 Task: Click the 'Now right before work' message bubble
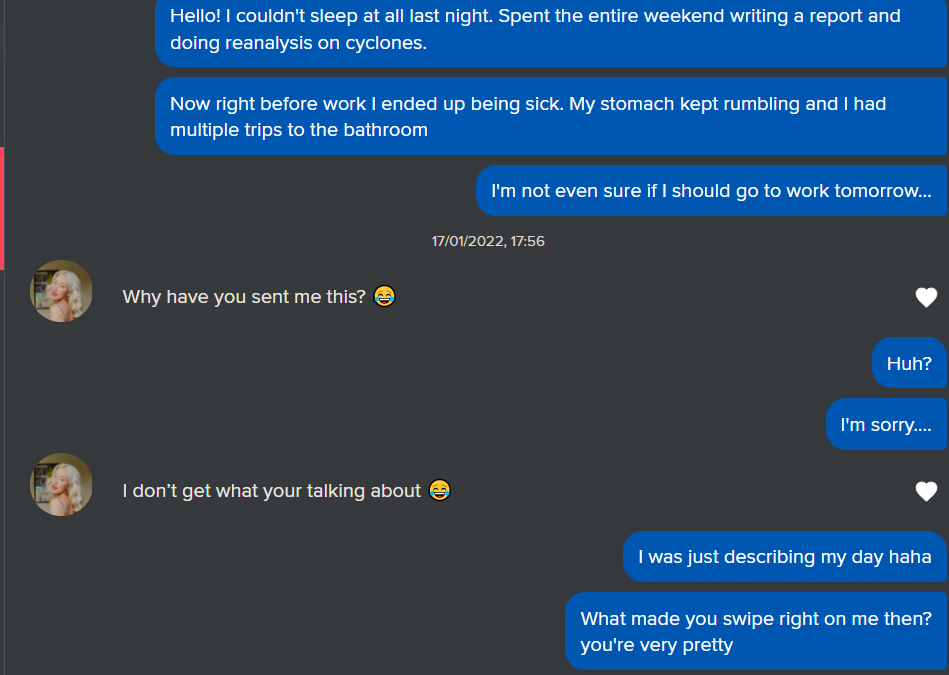coord(551,117)
